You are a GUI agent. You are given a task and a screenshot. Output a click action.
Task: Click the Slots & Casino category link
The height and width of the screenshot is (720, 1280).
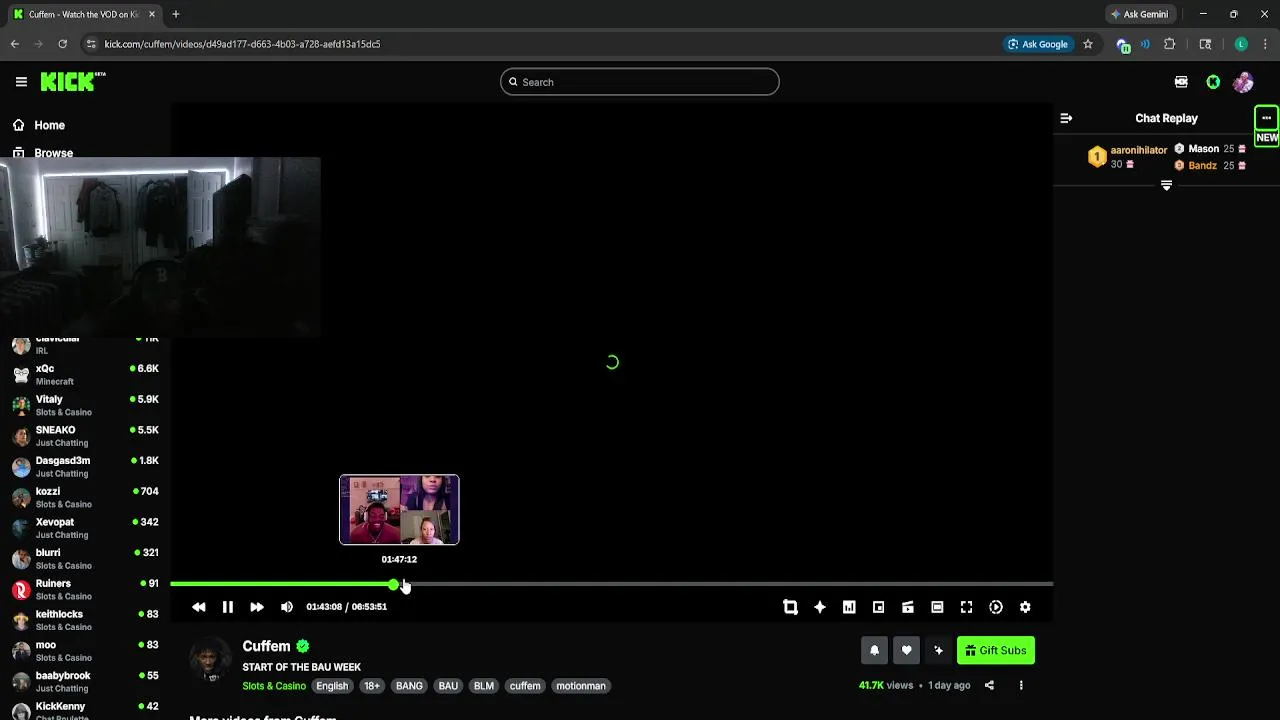click(x=274, y=686)
